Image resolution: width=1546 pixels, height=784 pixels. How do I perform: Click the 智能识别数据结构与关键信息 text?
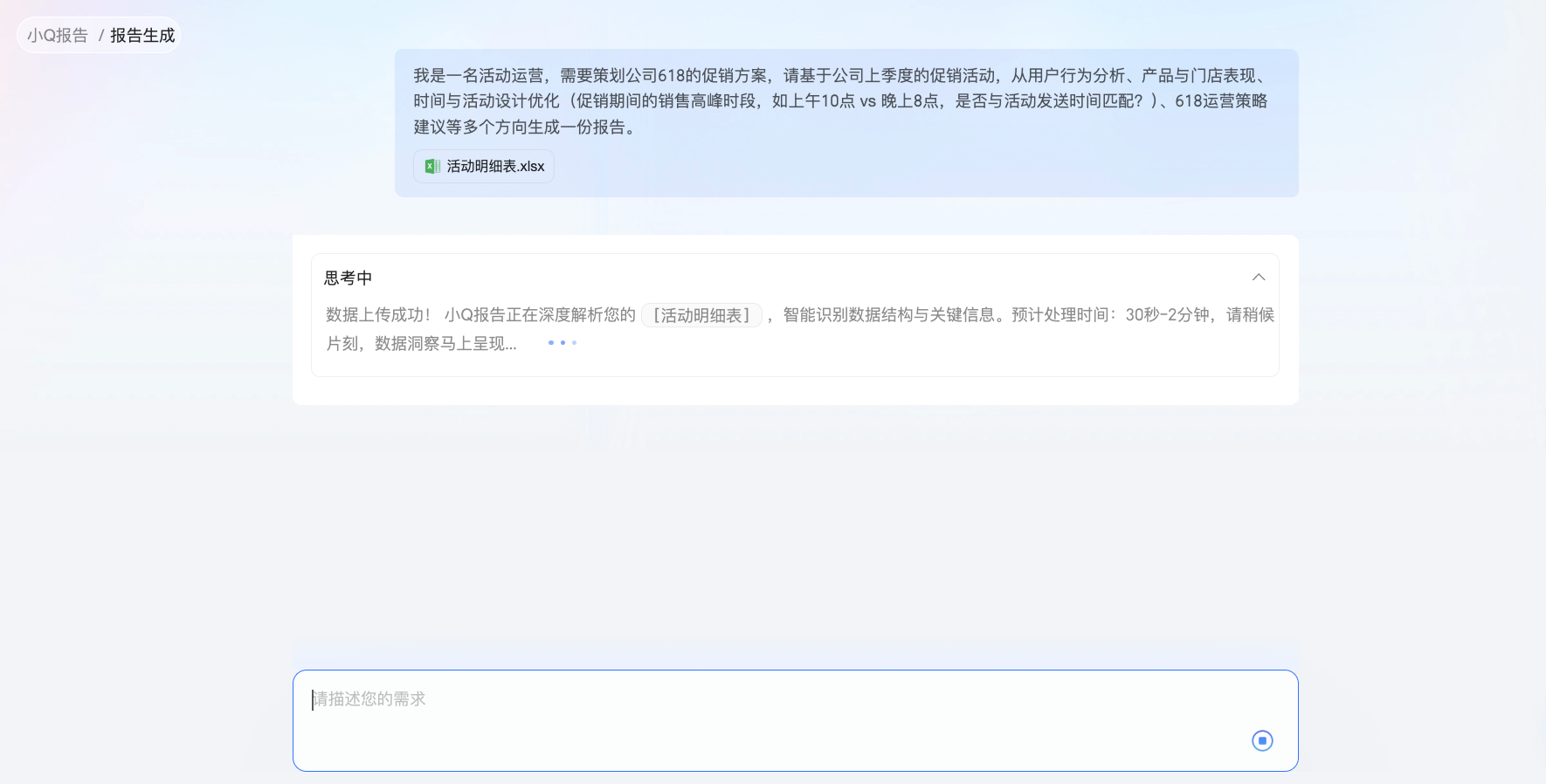[x=889, y=314]
